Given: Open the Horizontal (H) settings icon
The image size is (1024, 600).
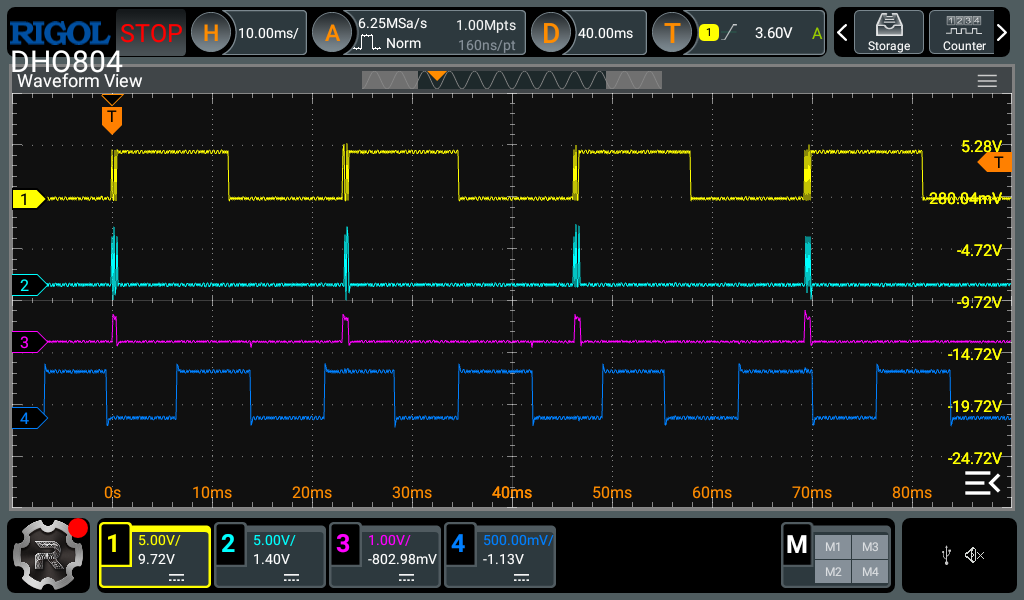Looking at the screenshot, I should pyautogui.click(x=210, y=33).
